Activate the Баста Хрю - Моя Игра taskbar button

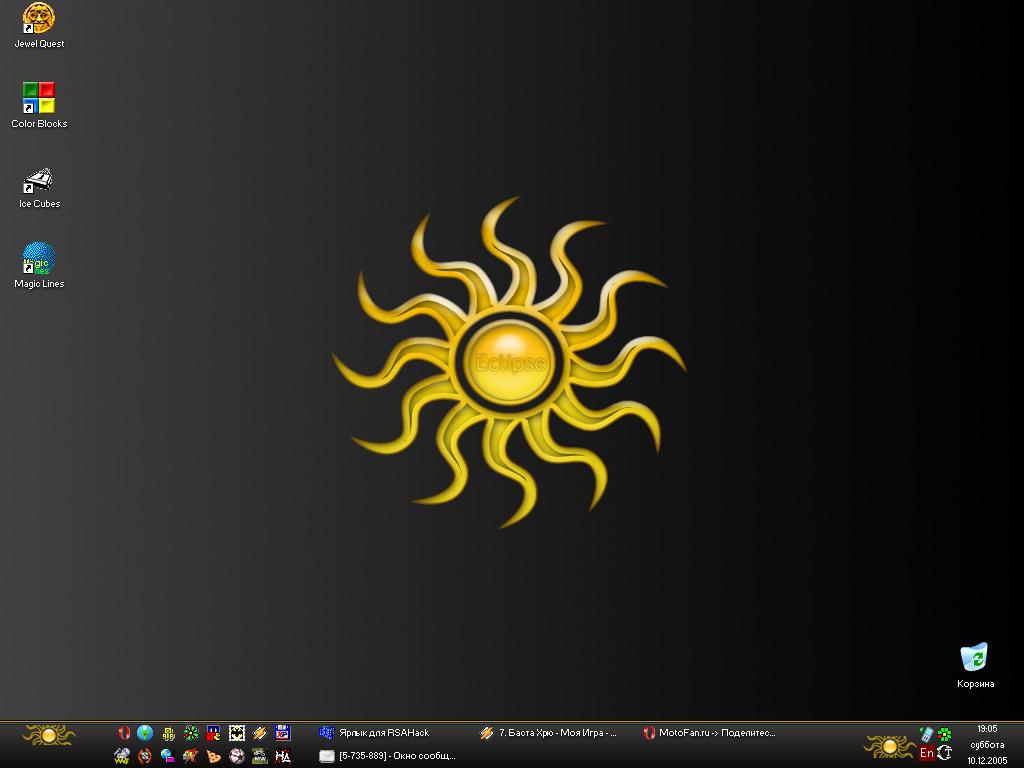549,733
